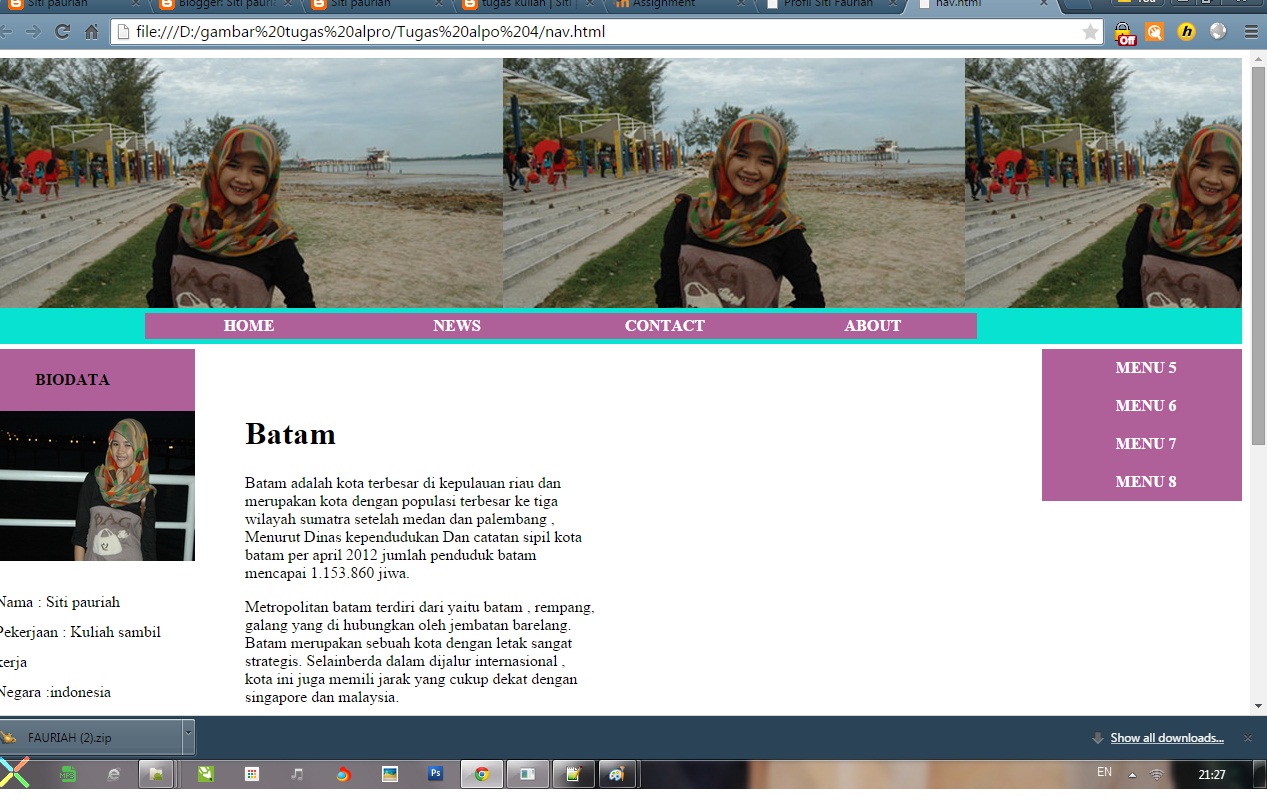Click 'Show all downloads...' link
The image size is (1267, 800).
[1167, 738]
